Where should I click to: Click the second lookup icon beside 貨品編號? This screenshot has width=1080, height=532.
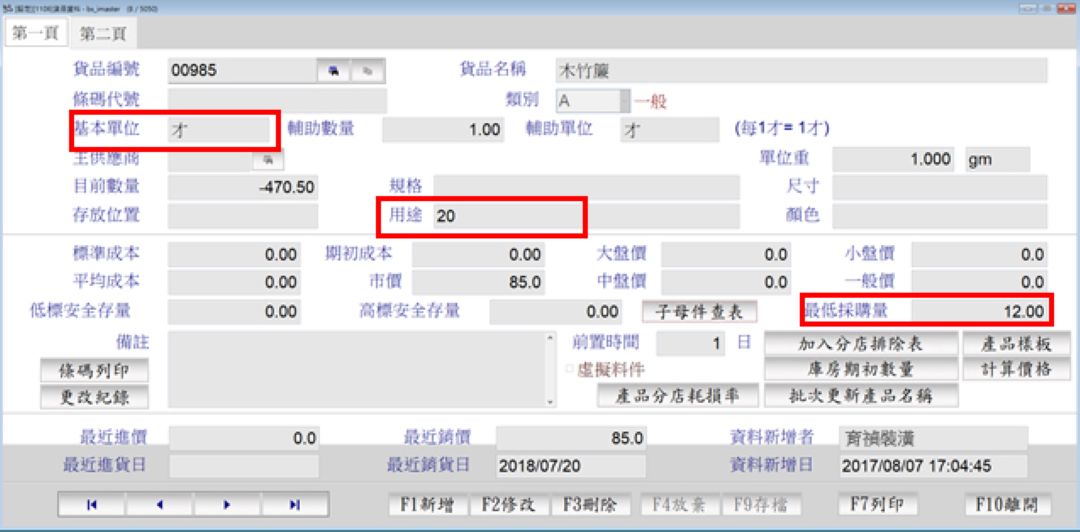coord(367,71)
